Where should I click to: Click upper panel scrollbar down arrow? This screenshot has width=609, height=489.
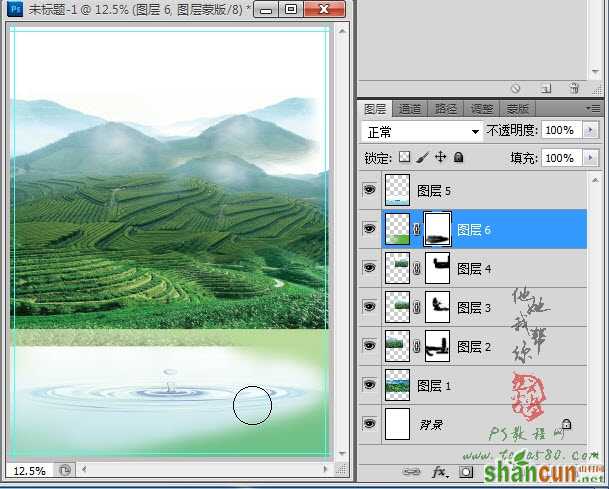[595, 71]
